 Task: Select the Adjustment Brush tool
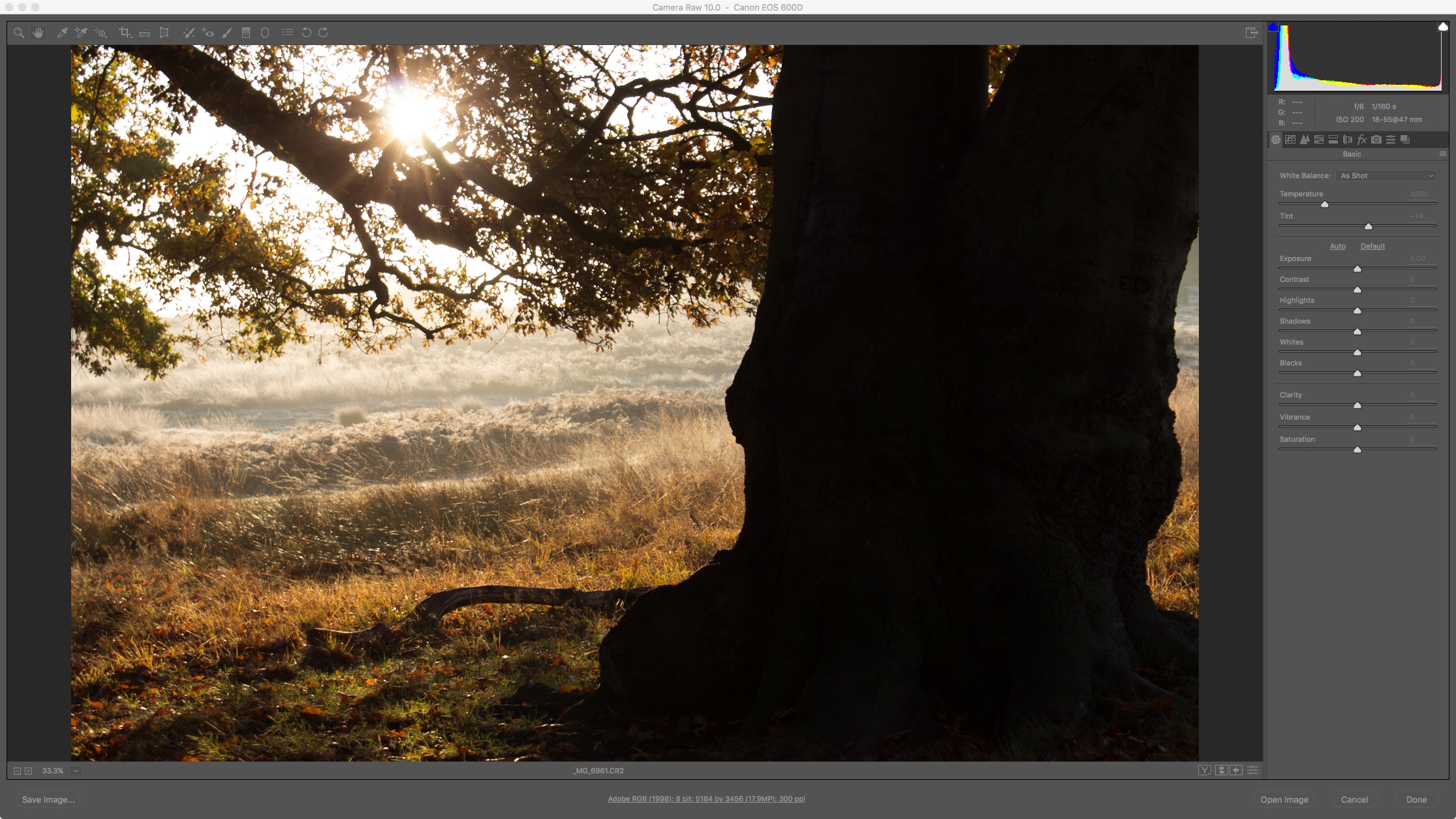click(227, 33)
